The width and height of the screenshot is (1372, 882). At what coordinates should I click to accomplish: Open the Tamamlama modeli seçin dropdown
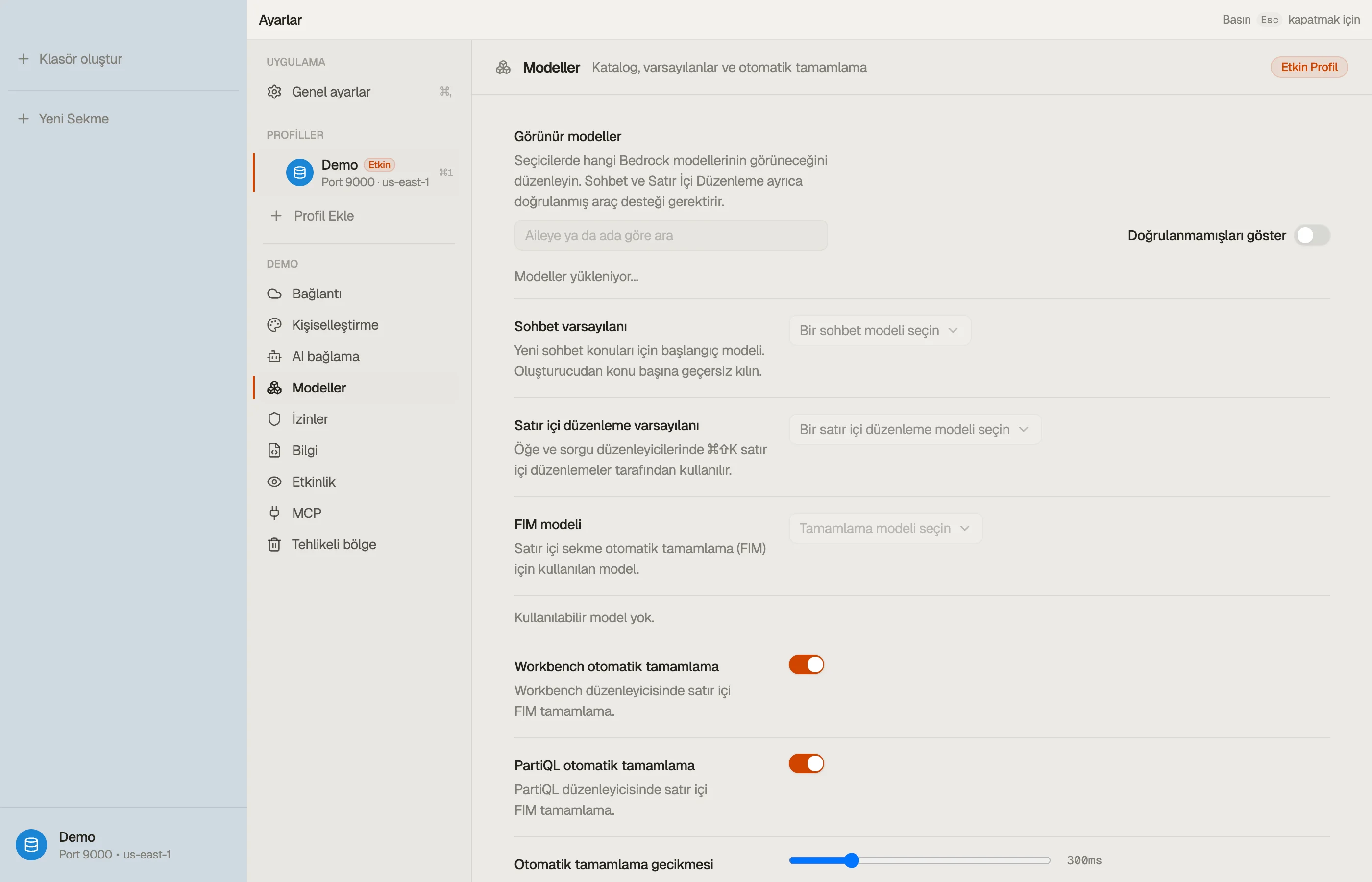coord(886,528)
